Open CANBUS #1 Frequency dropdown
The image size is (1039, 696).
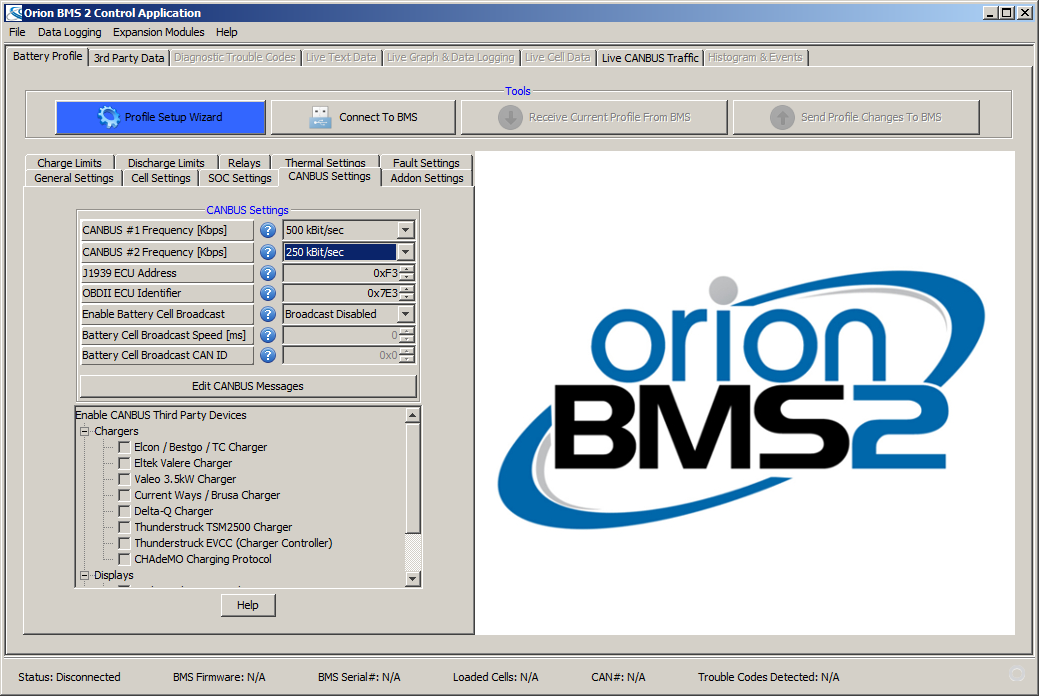coord(405,230)
